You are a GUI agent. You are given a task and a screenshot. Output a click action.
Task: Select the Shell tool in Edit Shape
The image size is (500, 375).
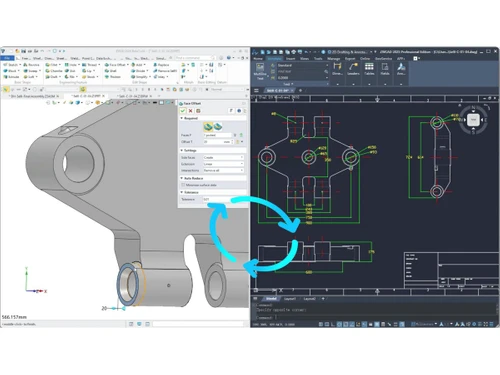coord(111,71)
